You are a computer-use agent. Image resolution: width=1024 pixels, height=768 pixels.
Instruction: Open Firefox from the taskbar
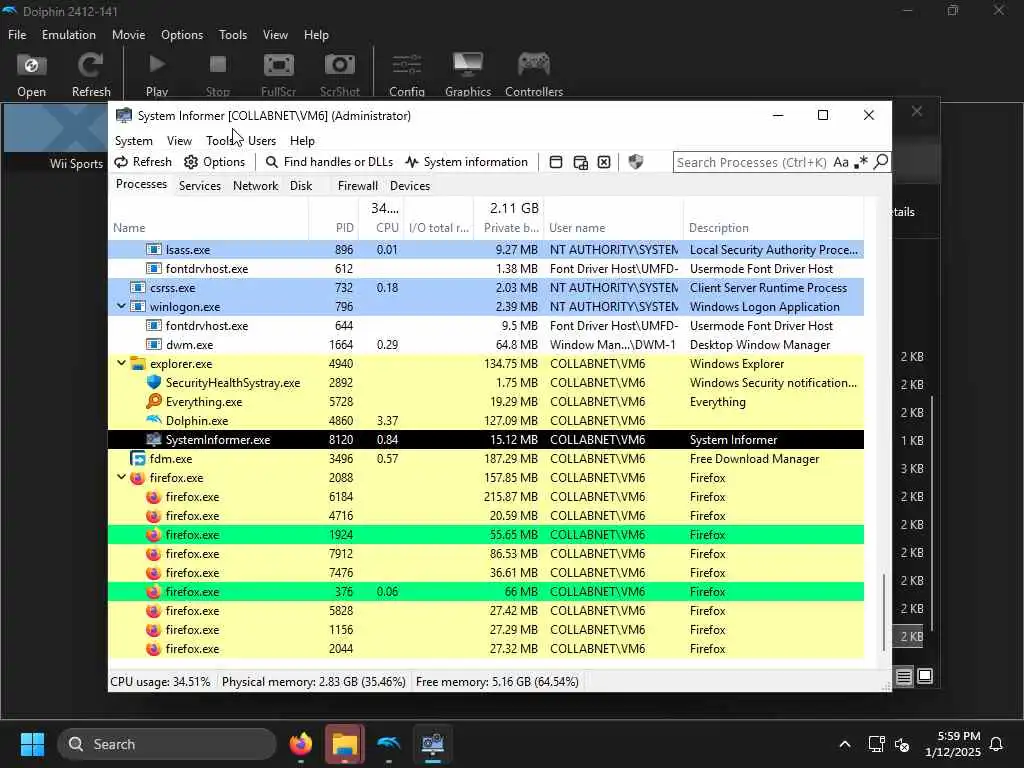click(x=301, y=744)
